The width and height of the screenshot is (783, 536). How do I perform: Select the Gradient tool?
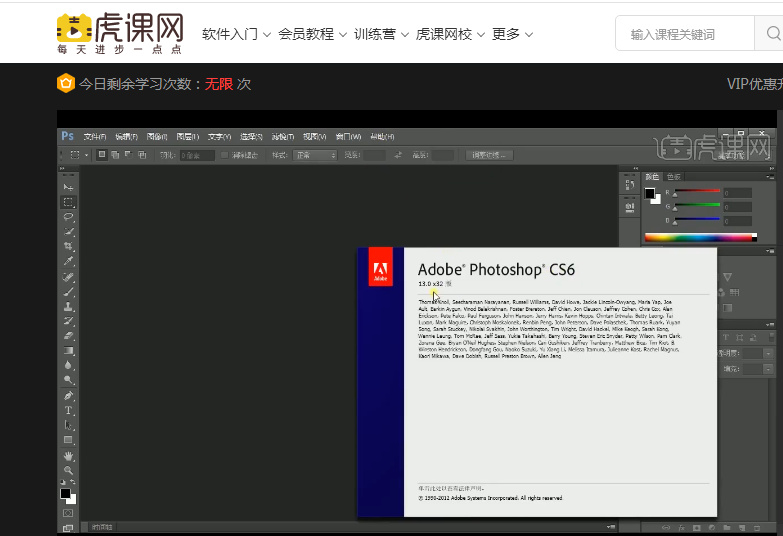(68, 351)
